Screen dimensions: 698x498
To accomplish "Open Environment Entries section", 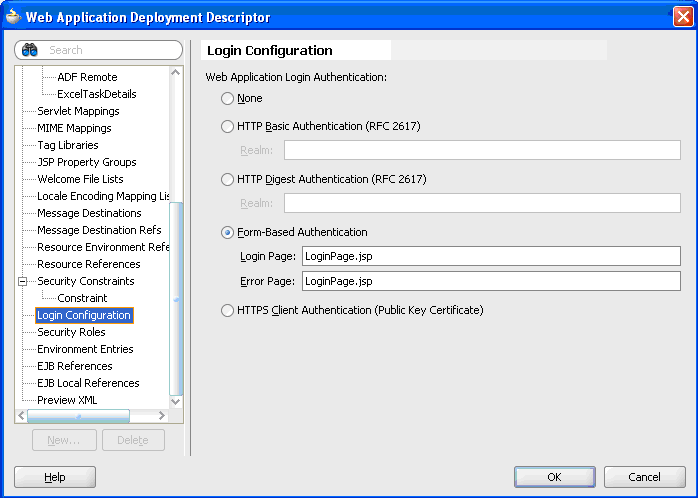I will [85, 349].
